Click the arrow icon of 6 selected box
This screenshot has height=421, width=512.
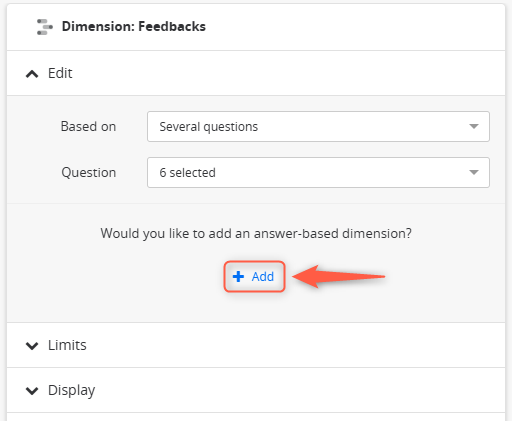(x=474, y=172)
